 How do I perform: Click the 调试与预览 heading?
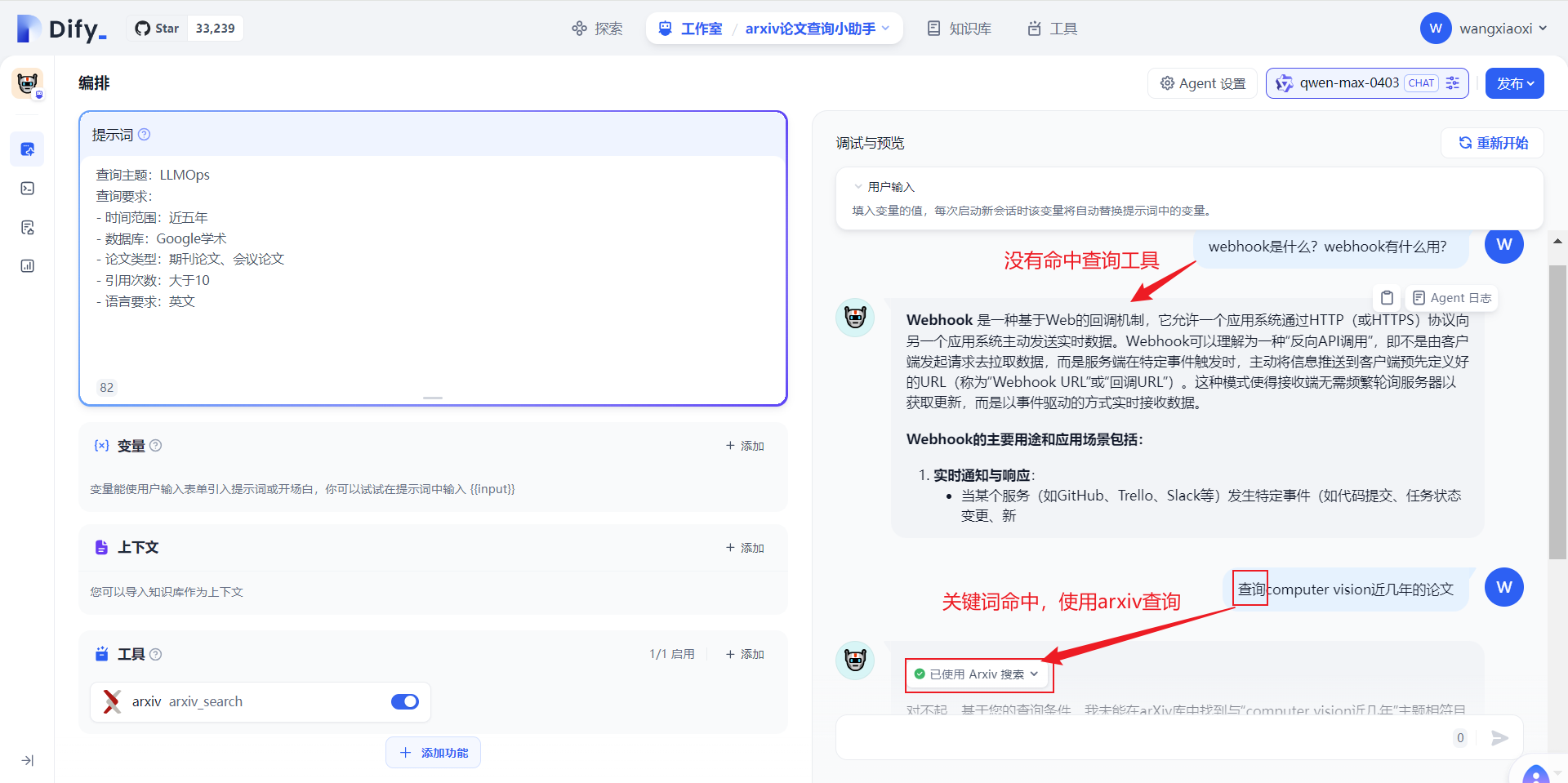pos(870,143)
